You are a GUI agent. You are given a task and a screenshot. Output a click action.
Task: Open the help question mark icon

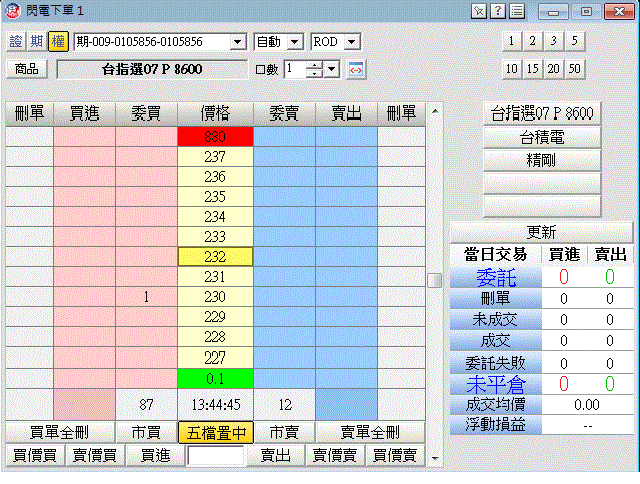[498, 10]
